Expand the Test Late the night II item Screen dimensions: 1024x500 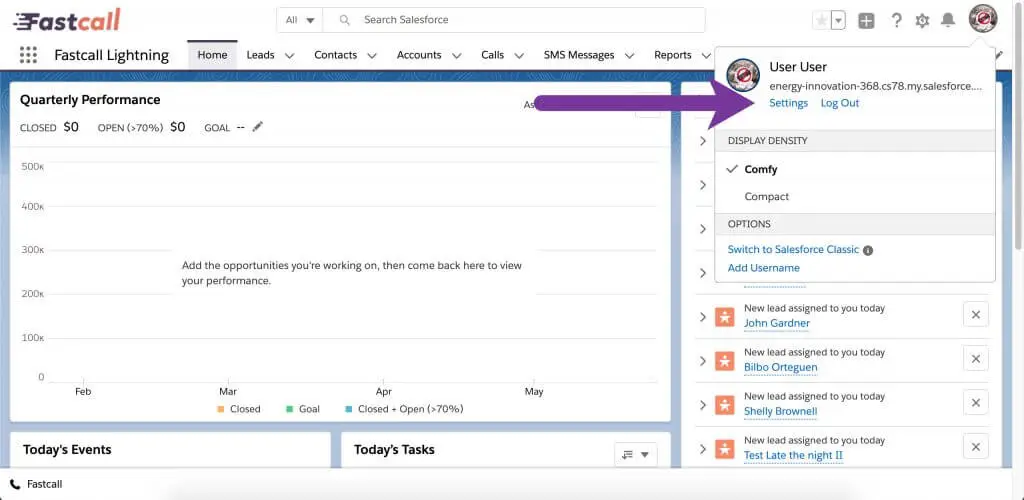tap(703, 449)
